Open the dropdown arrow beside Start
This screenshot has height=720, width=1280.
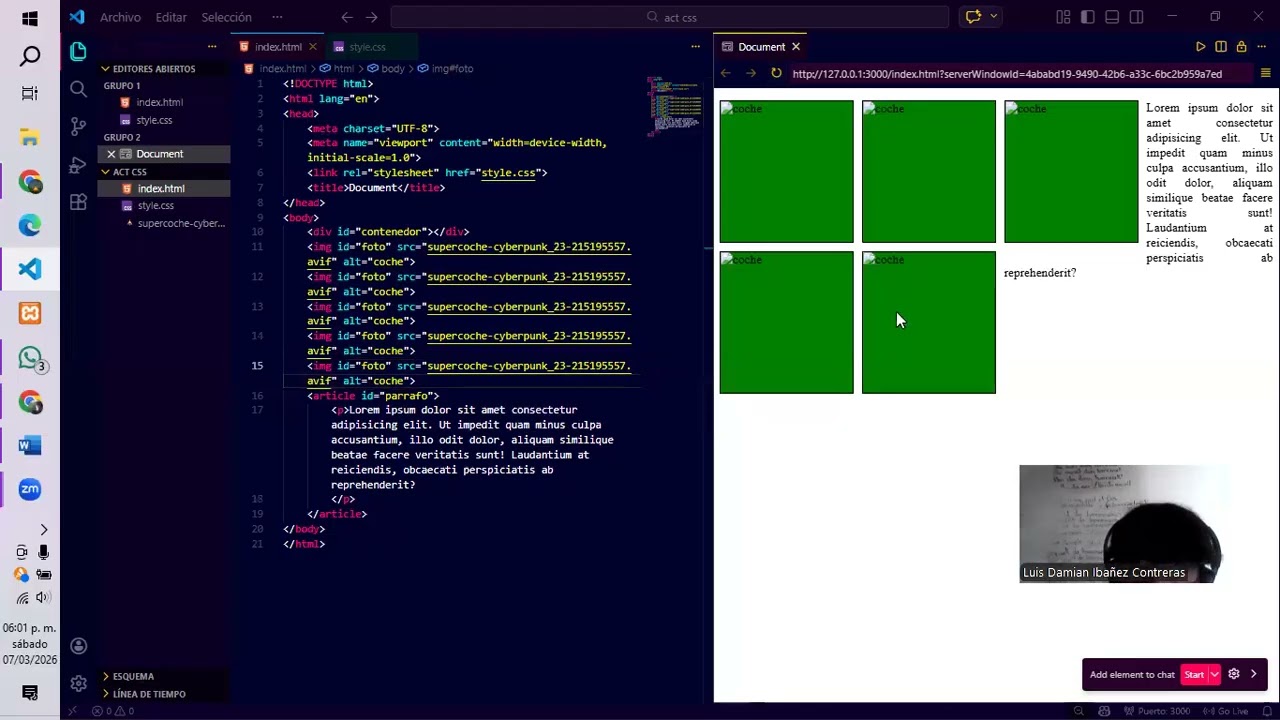[x=1215, y=674]
